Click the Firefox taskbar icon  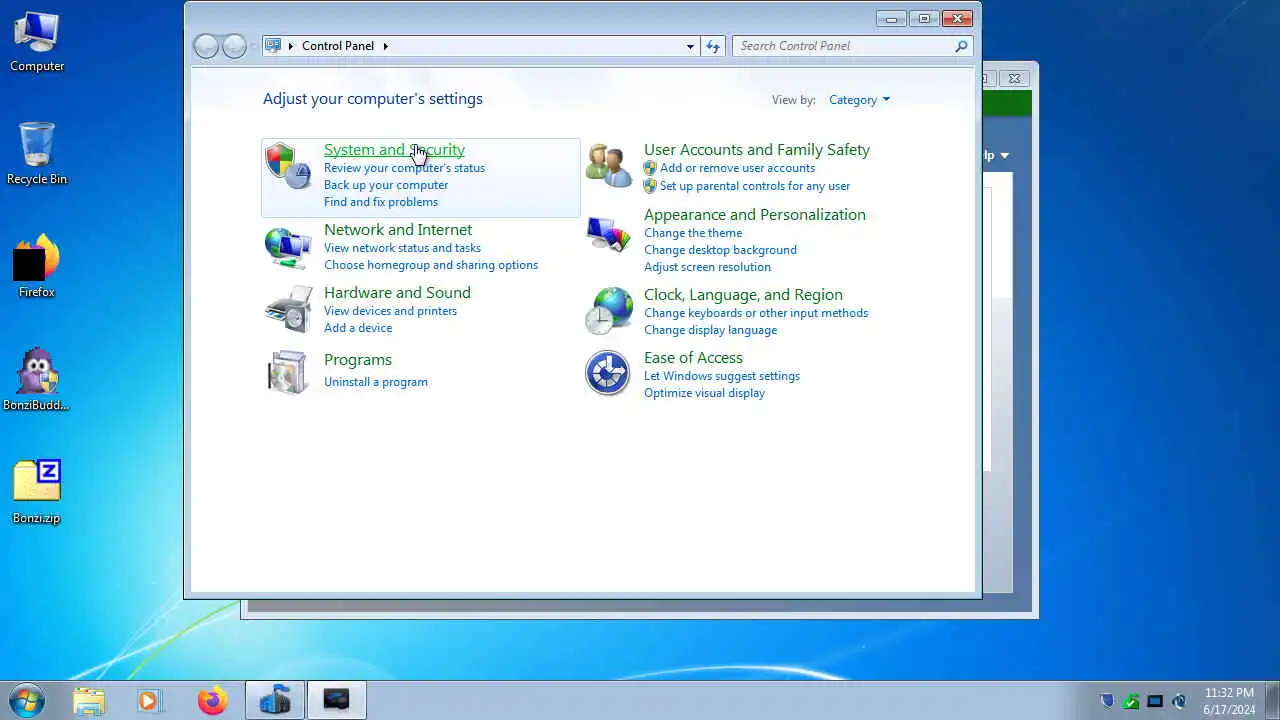coord(212,701)
